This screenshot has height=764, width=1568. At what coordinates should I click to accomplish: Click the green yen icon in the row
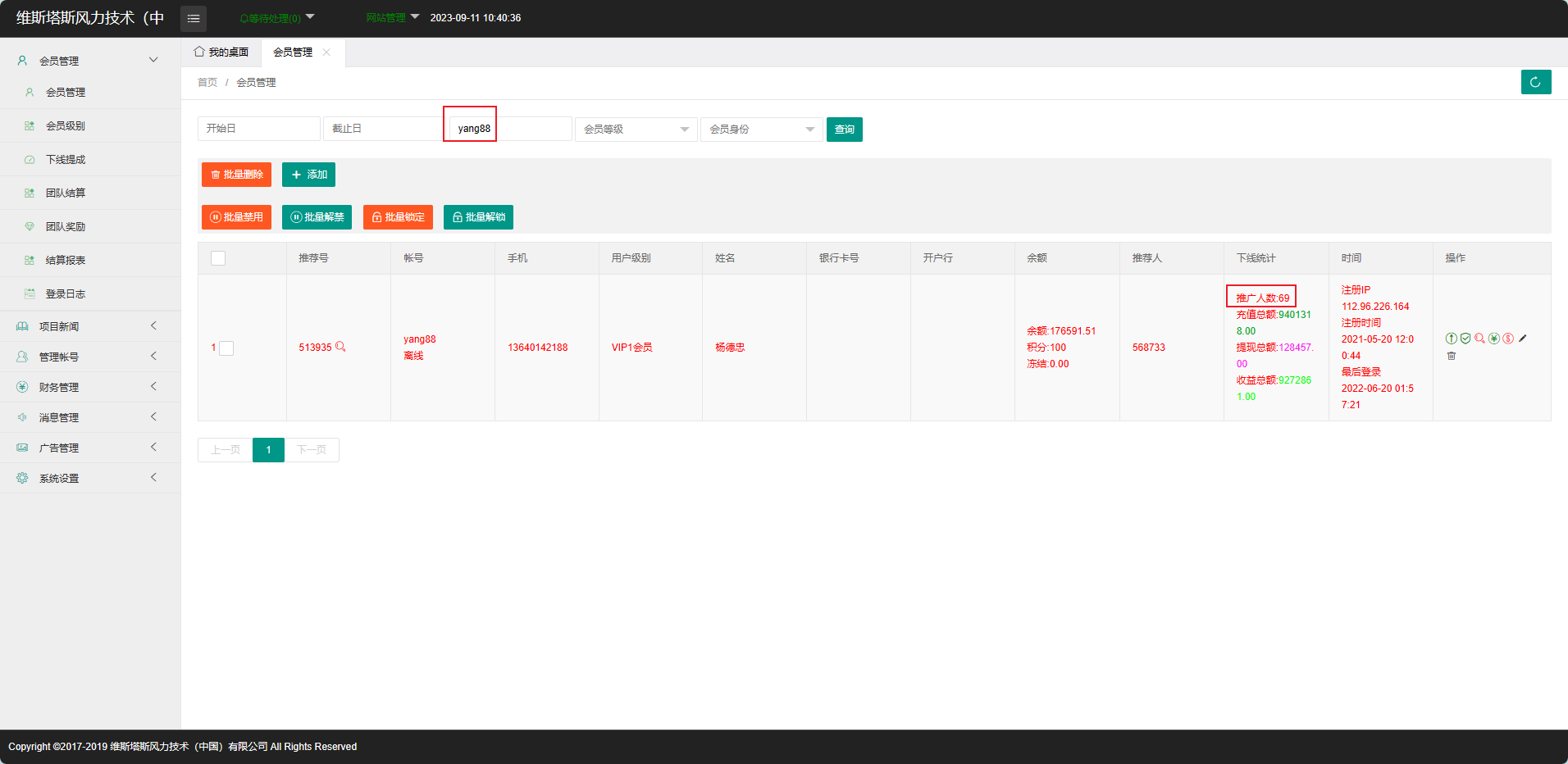coord(1494,339)
